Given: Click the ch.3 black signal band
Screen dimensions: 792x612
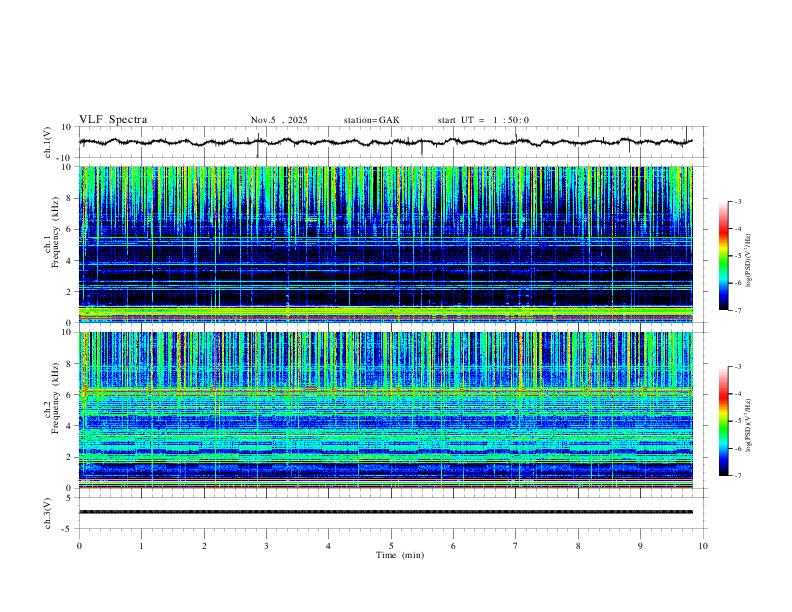Looking at the screenshot, I should (385, 512).
